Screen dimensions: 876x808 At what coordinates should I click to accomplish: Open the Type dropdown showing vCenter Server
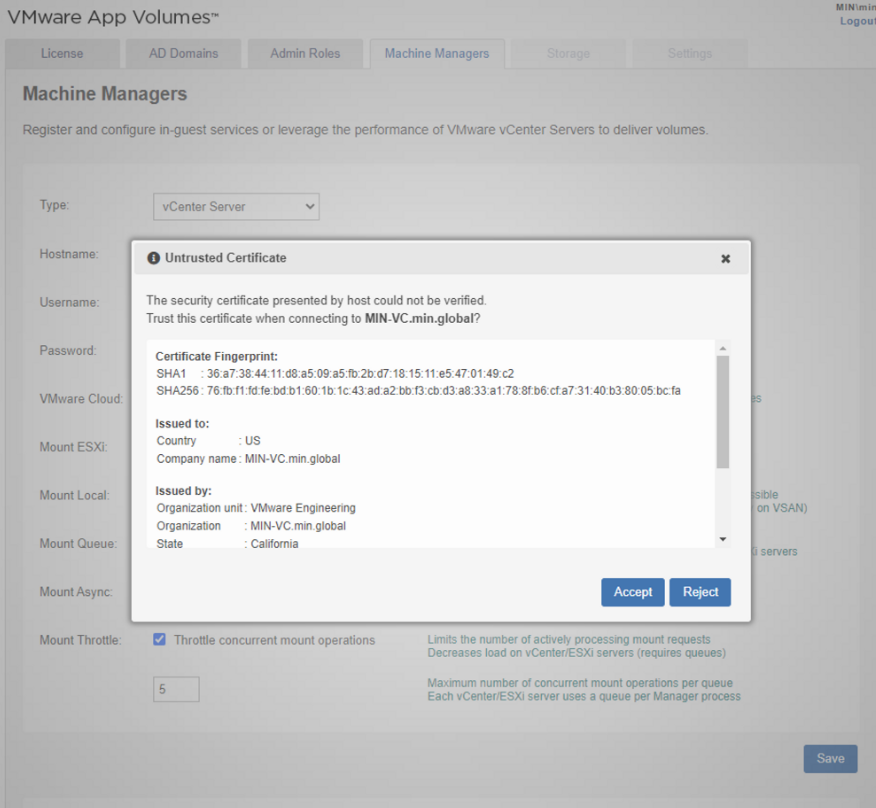pos(236,207)
